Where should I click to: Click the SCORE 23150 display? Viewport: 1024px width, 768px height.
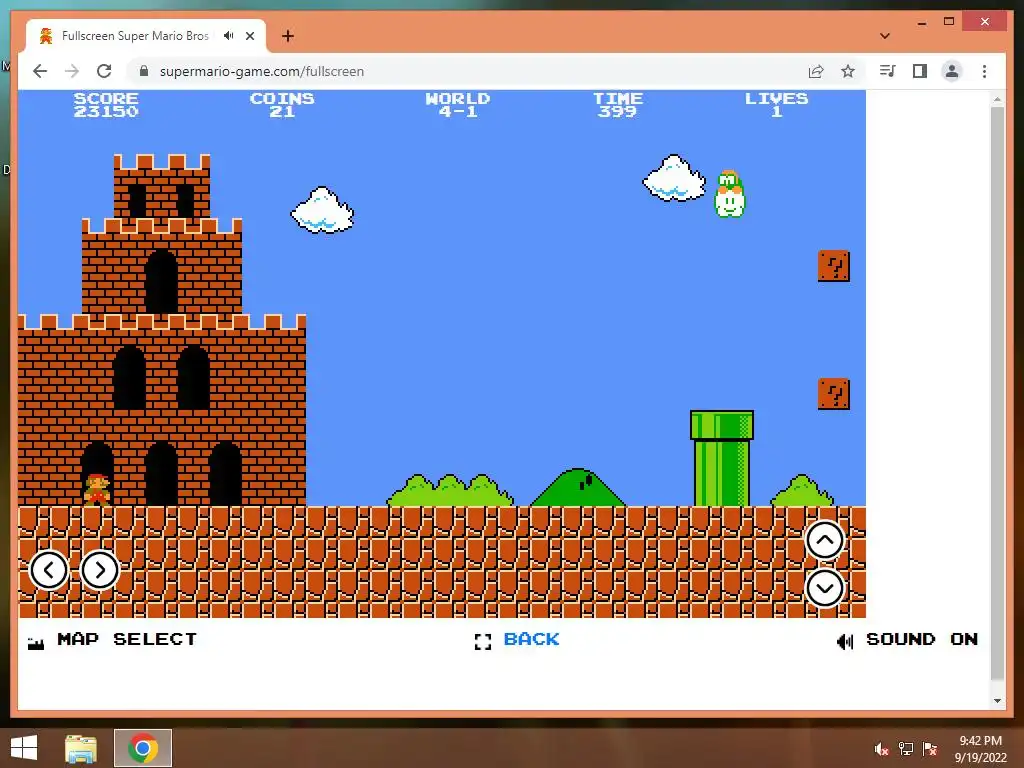(x=106, y=104)
